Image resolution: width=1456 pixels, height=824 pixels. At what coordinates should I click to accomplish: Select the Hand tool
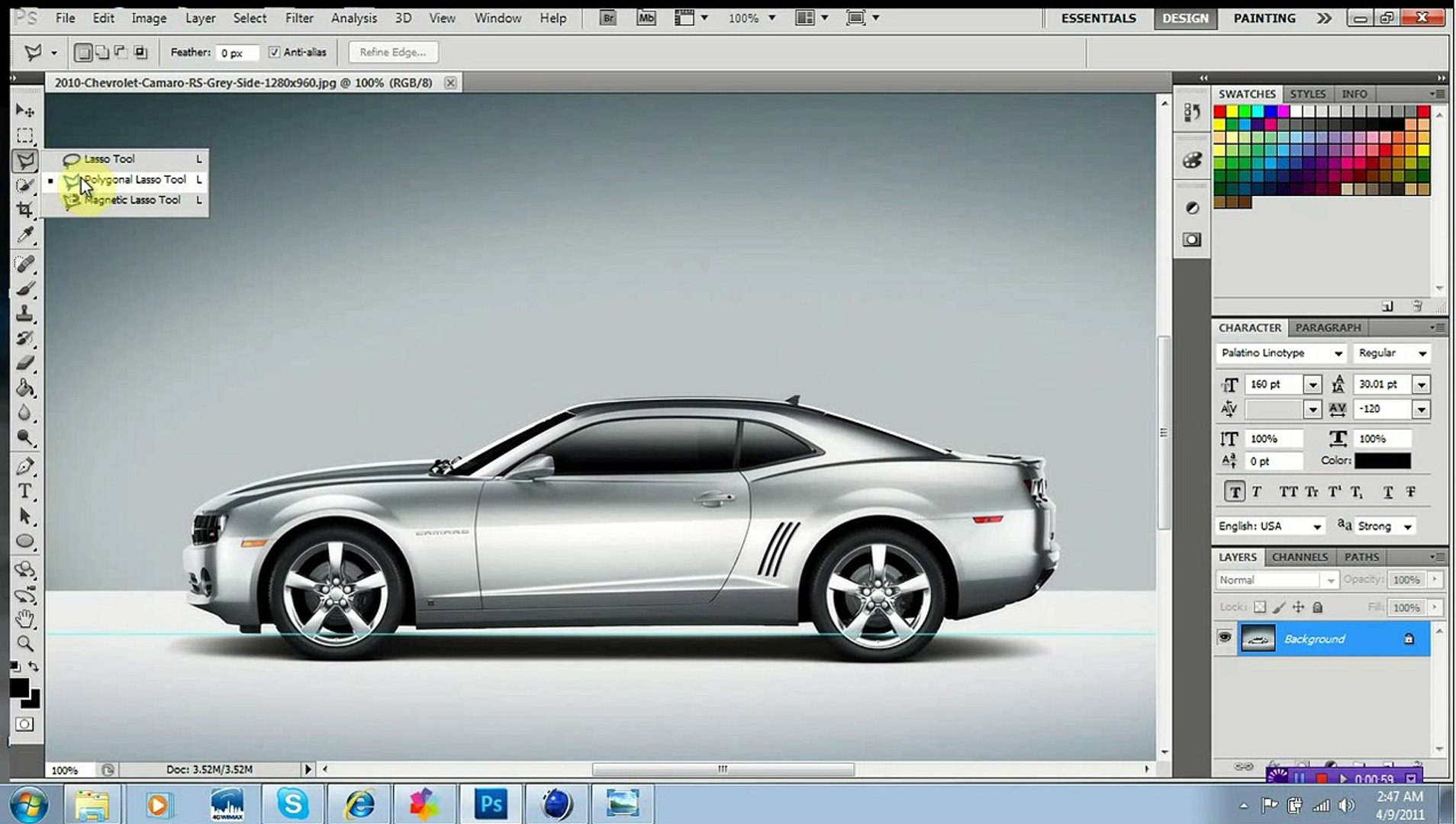(25, 618)
